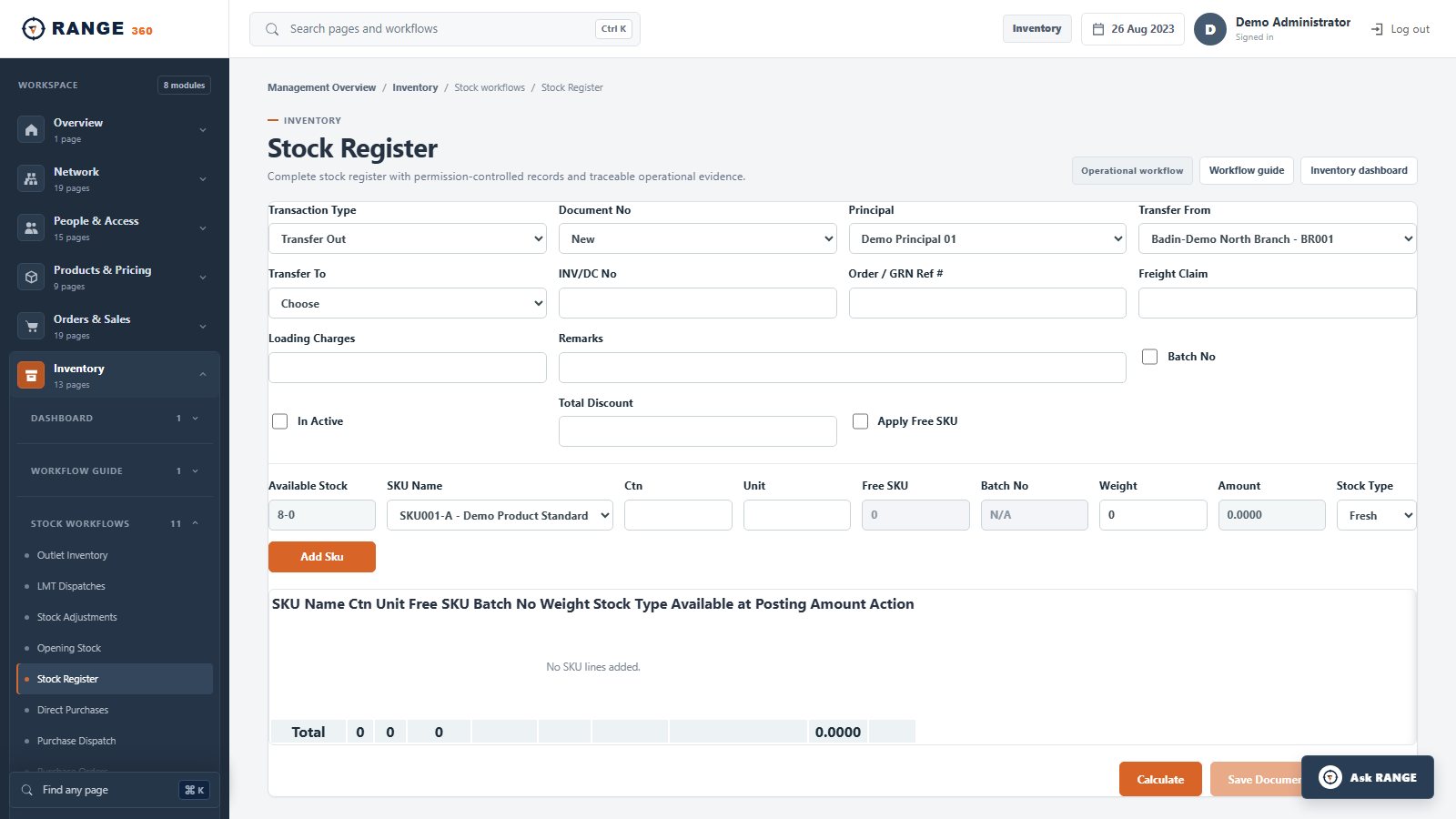This screenshot has height=819, width=1456.
Task: Focus the Search pages and workflows field
Action: click(x=445, y=29)
